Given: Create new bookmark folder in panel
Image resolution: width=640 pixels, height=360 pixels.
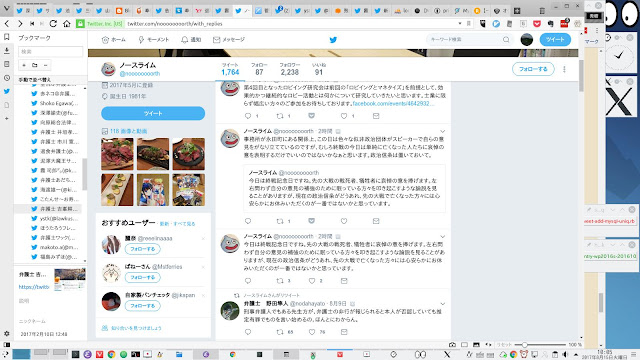Looking at the screenshot, I should 35,65.
